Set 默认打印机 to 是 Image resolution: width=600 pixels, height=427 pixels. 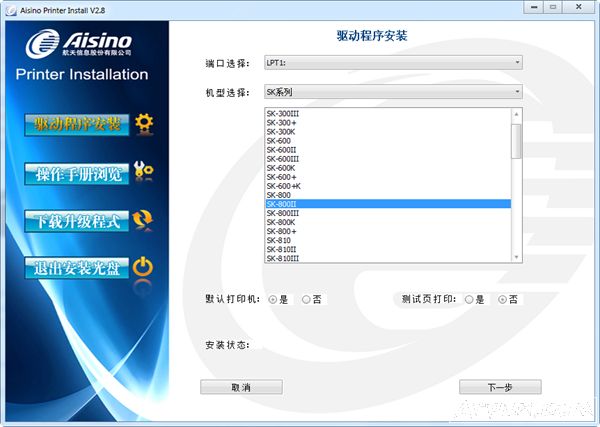[x=273, y=299]
